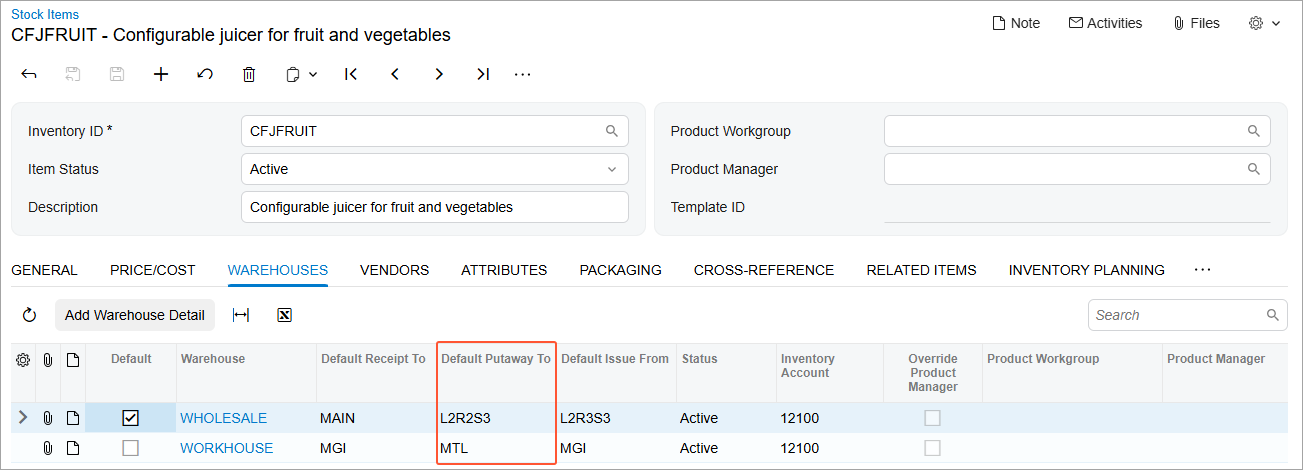Delete the current stock item

249,74
